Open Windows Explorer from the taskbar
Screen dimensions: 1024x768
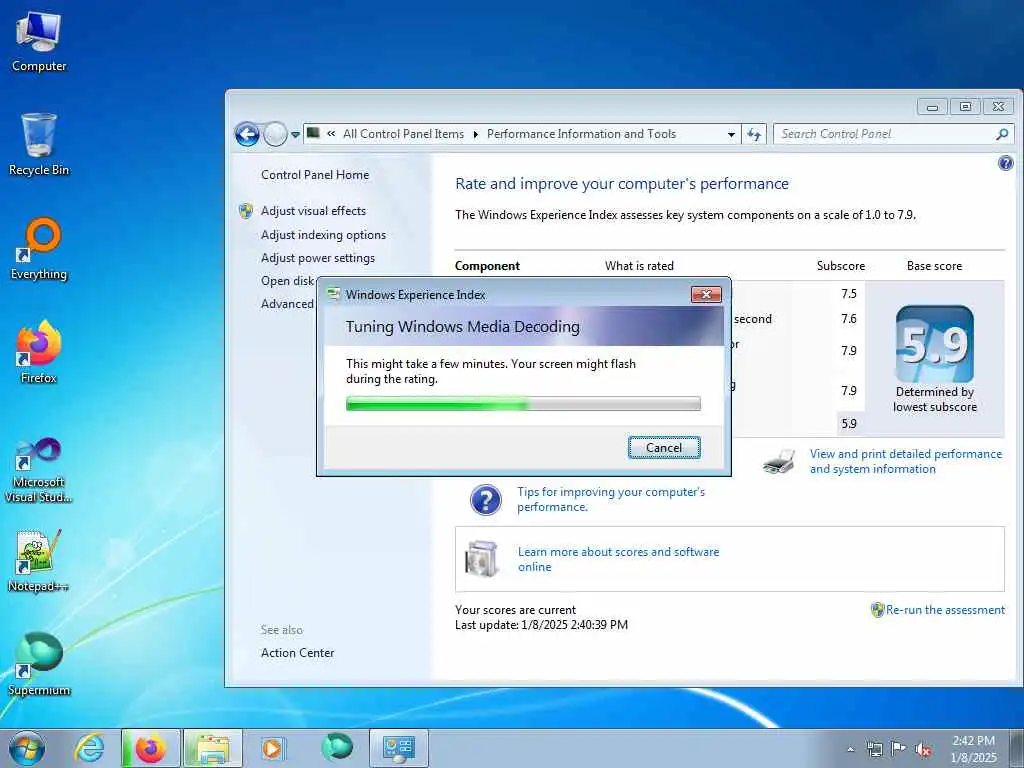click(x=213, y=748)
